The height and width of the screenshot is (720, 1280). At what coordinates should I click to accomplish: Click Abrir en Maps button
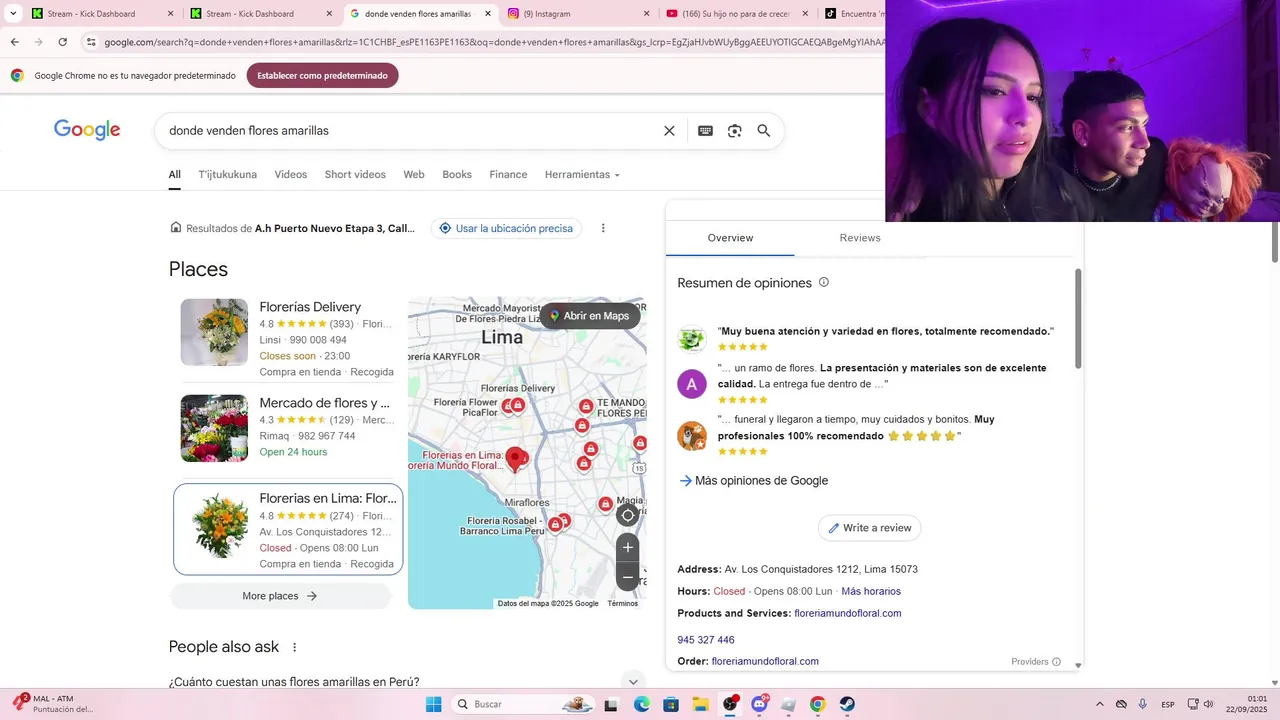coord(589,316)
